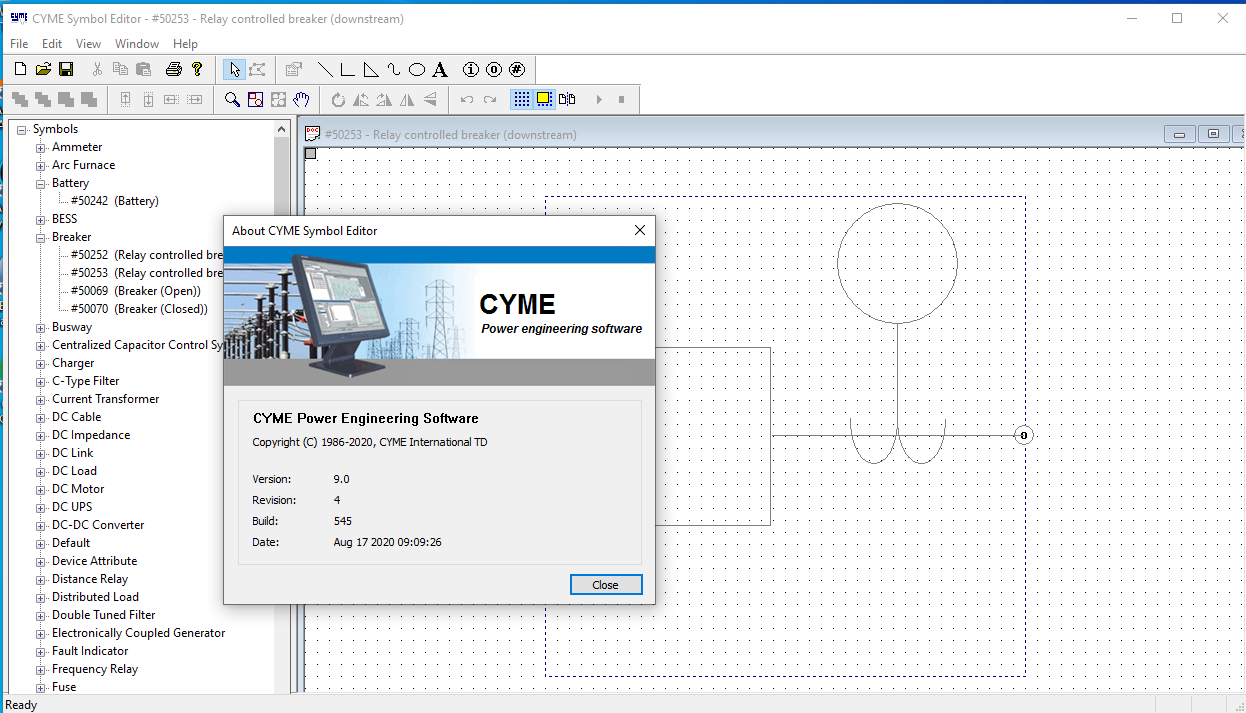Open help via yellow question mark
Viewport: 1246px width, 713px height.
197,69
